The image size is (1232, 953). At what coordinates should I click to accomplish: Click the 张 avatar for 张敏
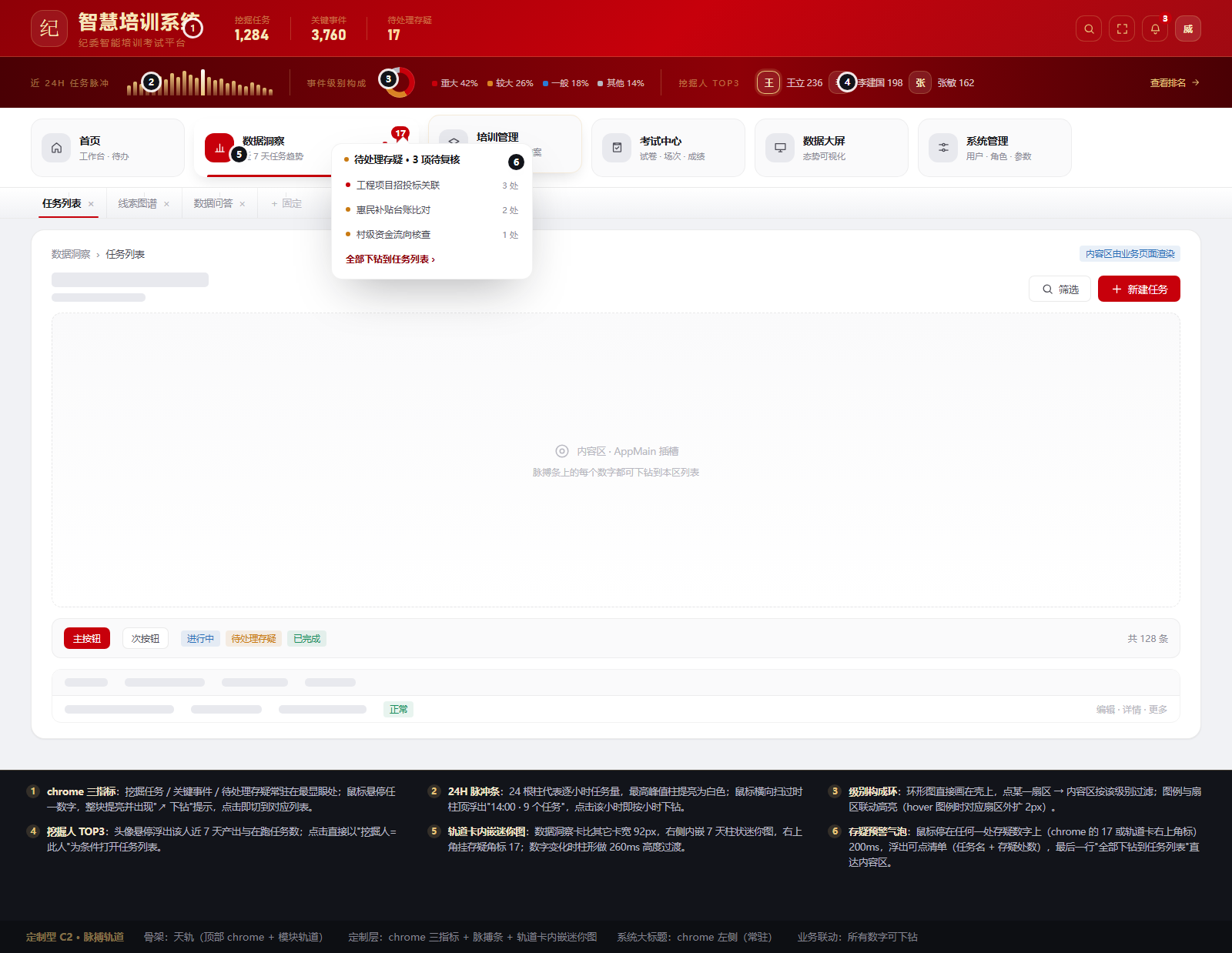[x=920, y=82]
